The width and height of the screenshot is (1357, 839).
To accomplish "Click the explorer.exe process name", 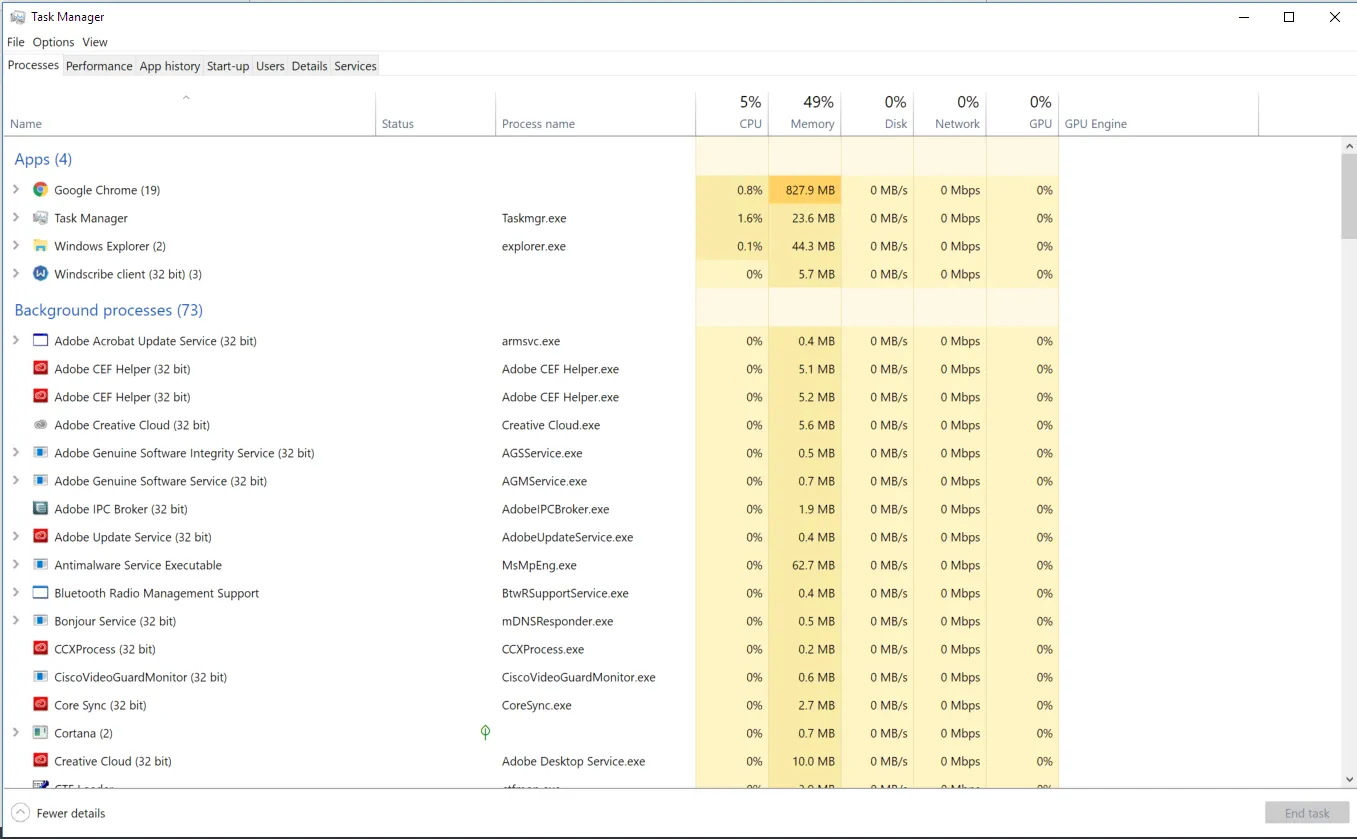I will coord(534,246).
